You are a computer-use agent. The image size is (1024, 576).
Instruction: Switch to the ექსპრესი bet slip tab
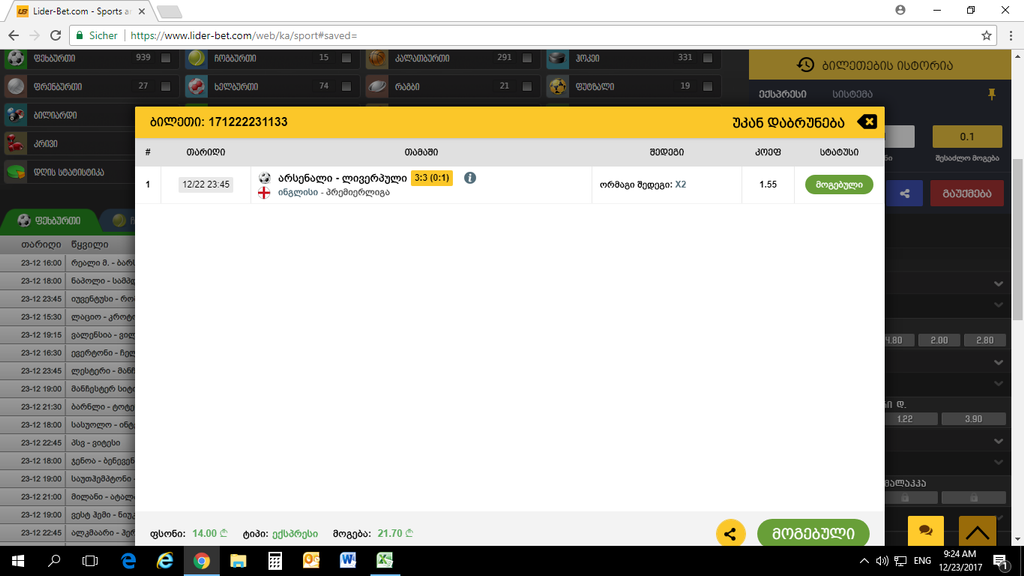coord(782,94)
